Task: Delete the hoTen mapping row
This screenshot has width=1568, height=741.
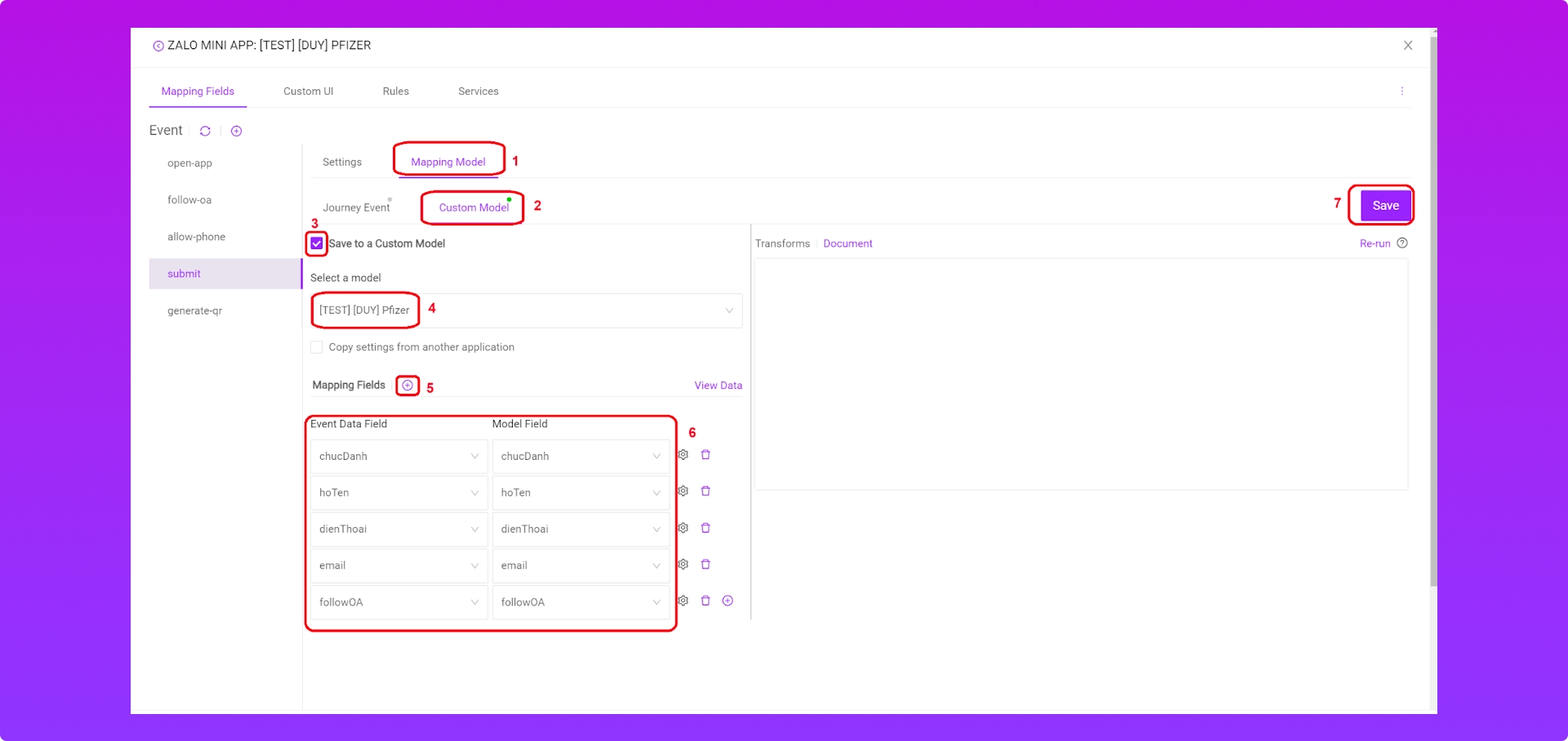Action: click(x=706, y=491)
